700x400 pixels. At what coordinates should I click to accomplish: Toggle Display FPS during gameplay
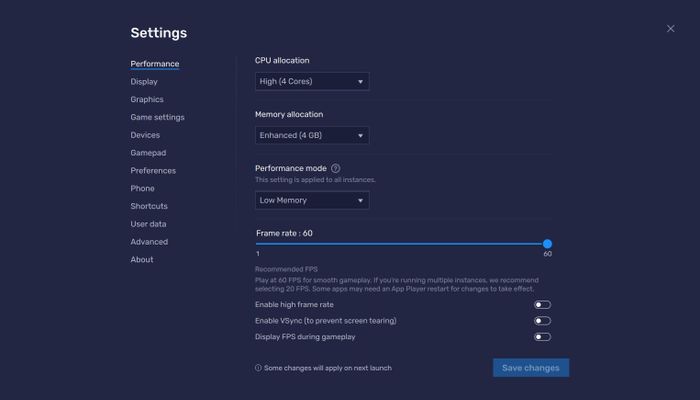coord(542,337)
